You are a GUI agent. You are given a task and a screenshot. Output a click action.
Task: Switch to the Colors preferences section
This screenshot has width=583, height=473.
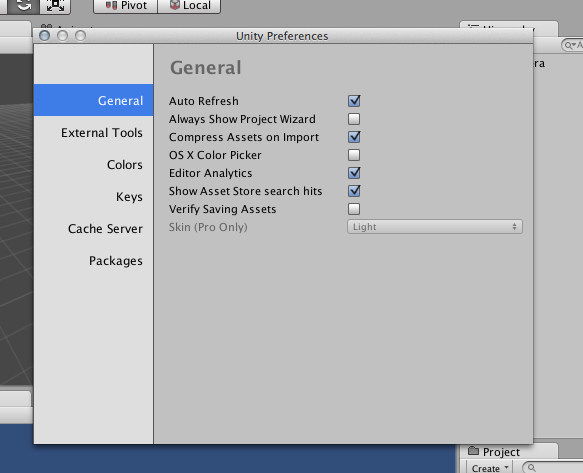(93, 164)
